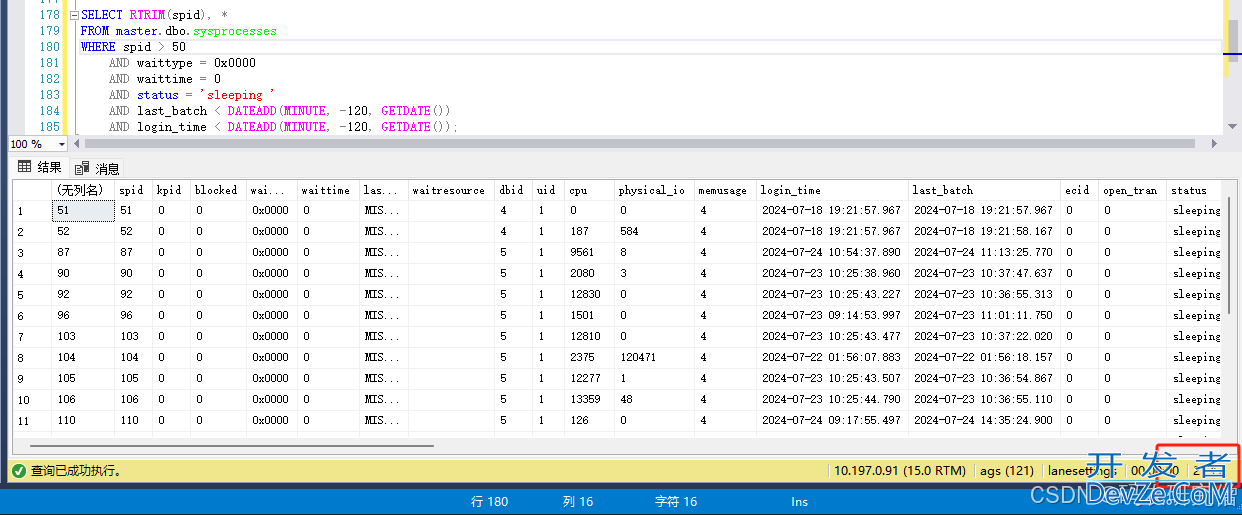Click physical_io cell value 120471

[x=654, y=357]
